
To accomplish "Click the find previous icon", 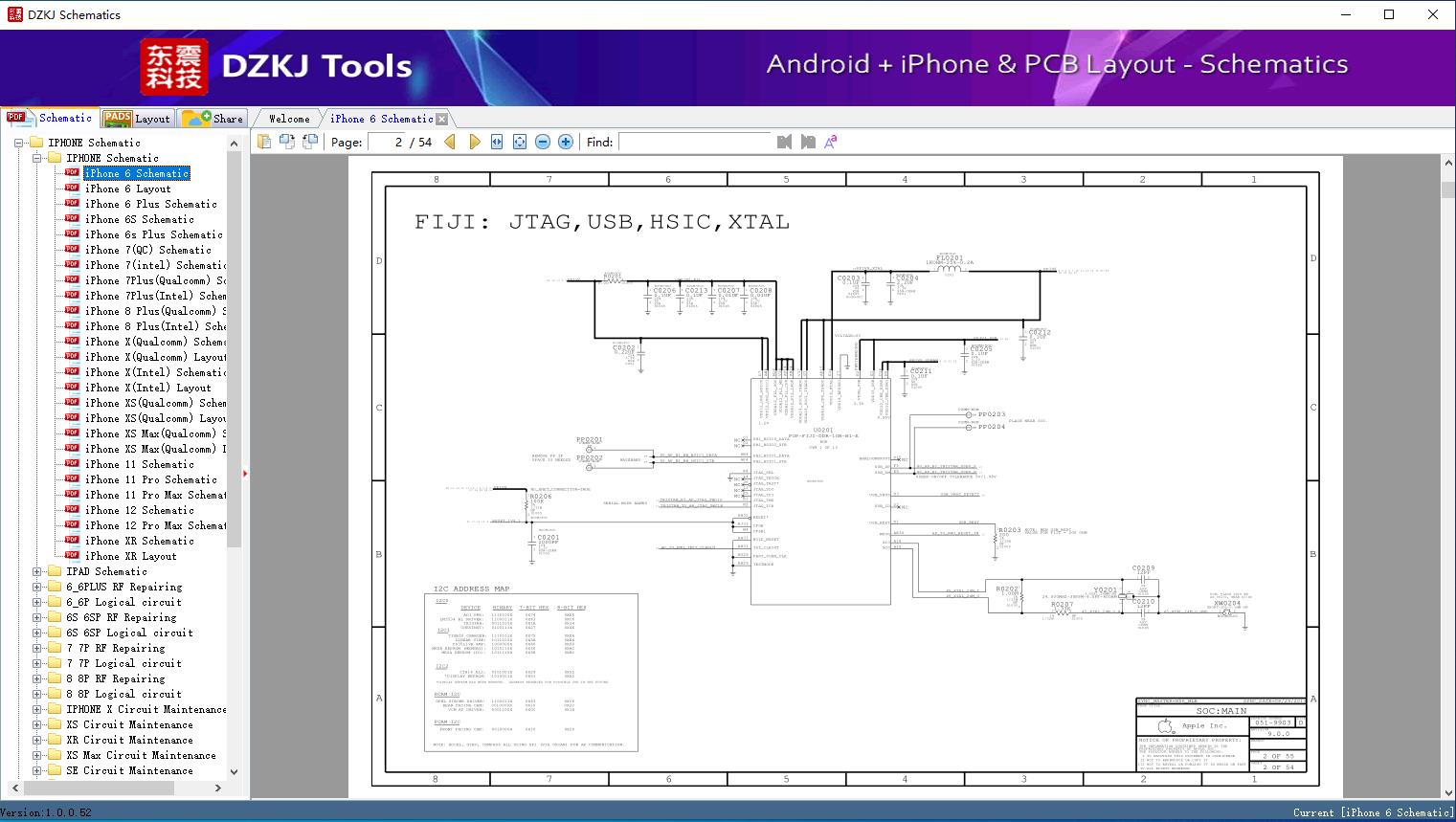I will coord(784,142).
